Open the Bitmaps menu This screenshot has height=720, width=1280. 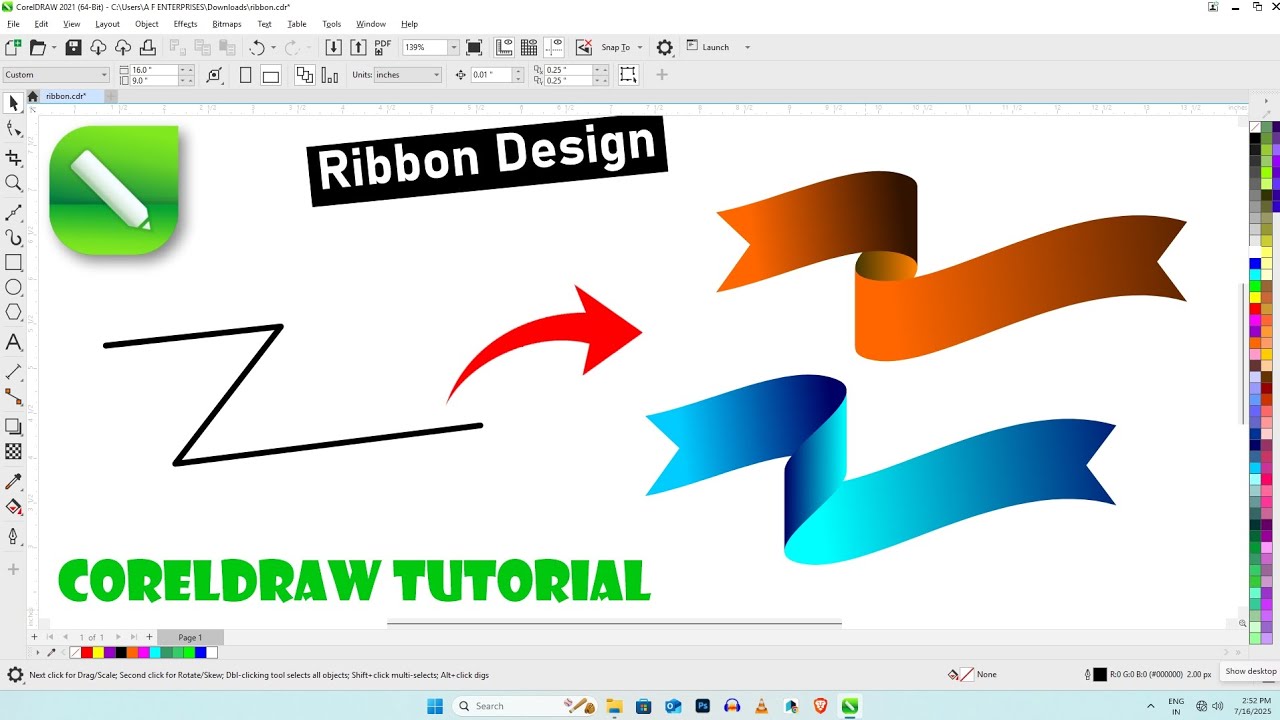pyautogui.click(x=227, y=24)
